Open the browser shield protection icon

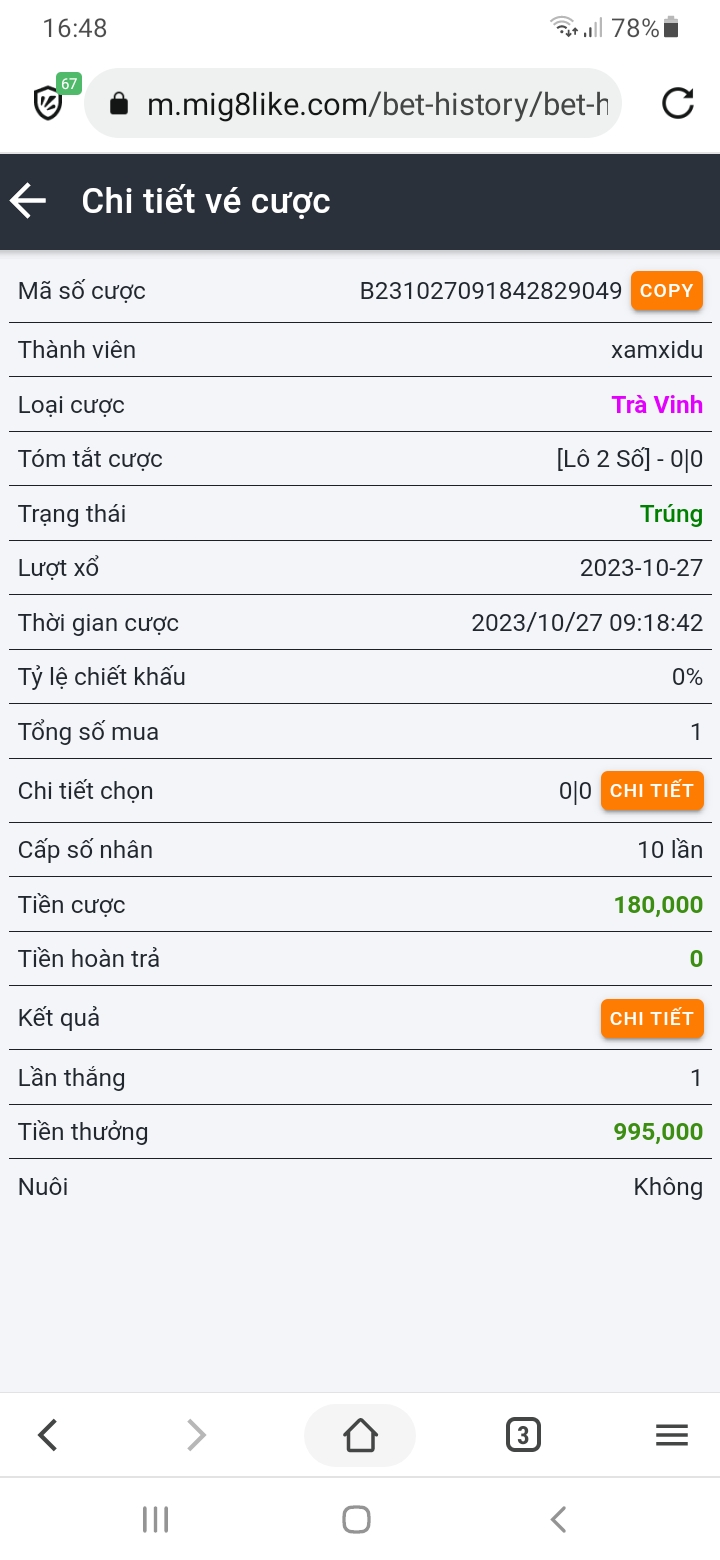coord(49,102)
